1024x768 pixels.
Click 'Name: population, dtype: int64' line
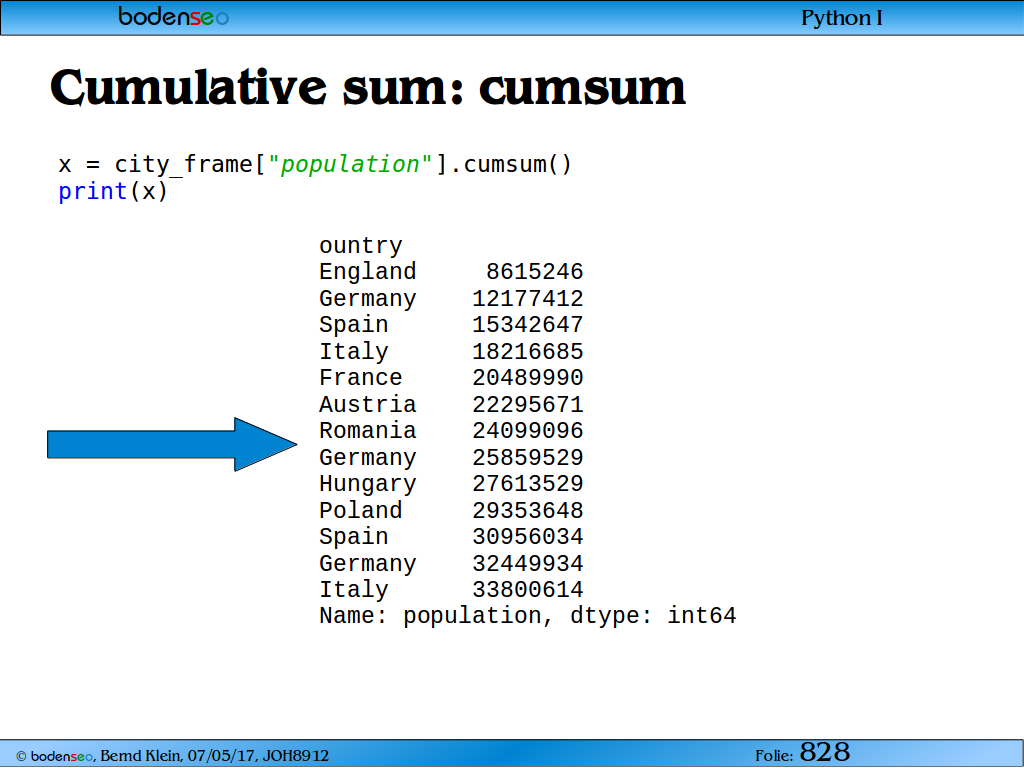click(528, 616)
